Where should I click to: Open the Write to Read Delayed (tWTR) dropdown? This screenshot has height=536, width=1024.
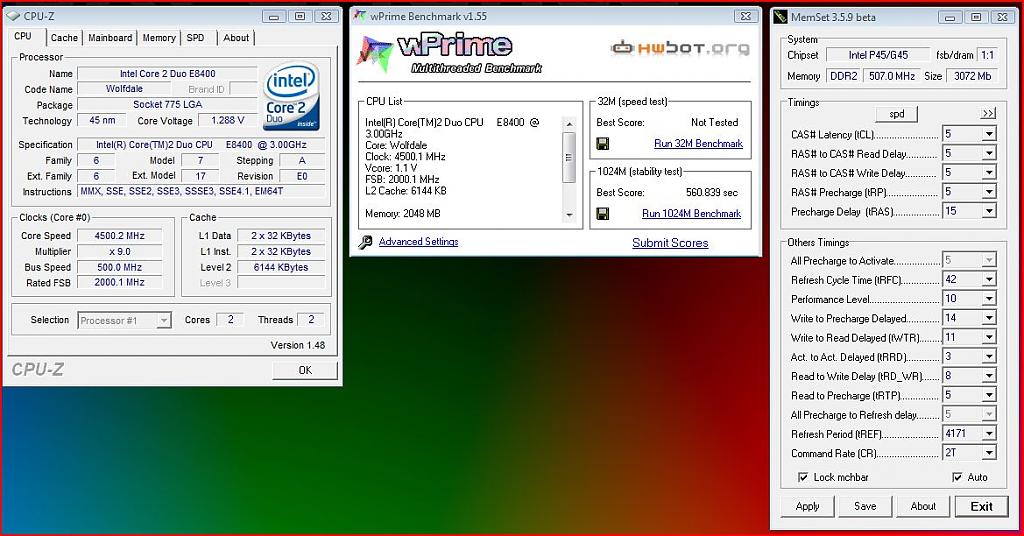[x=989, y=338]
